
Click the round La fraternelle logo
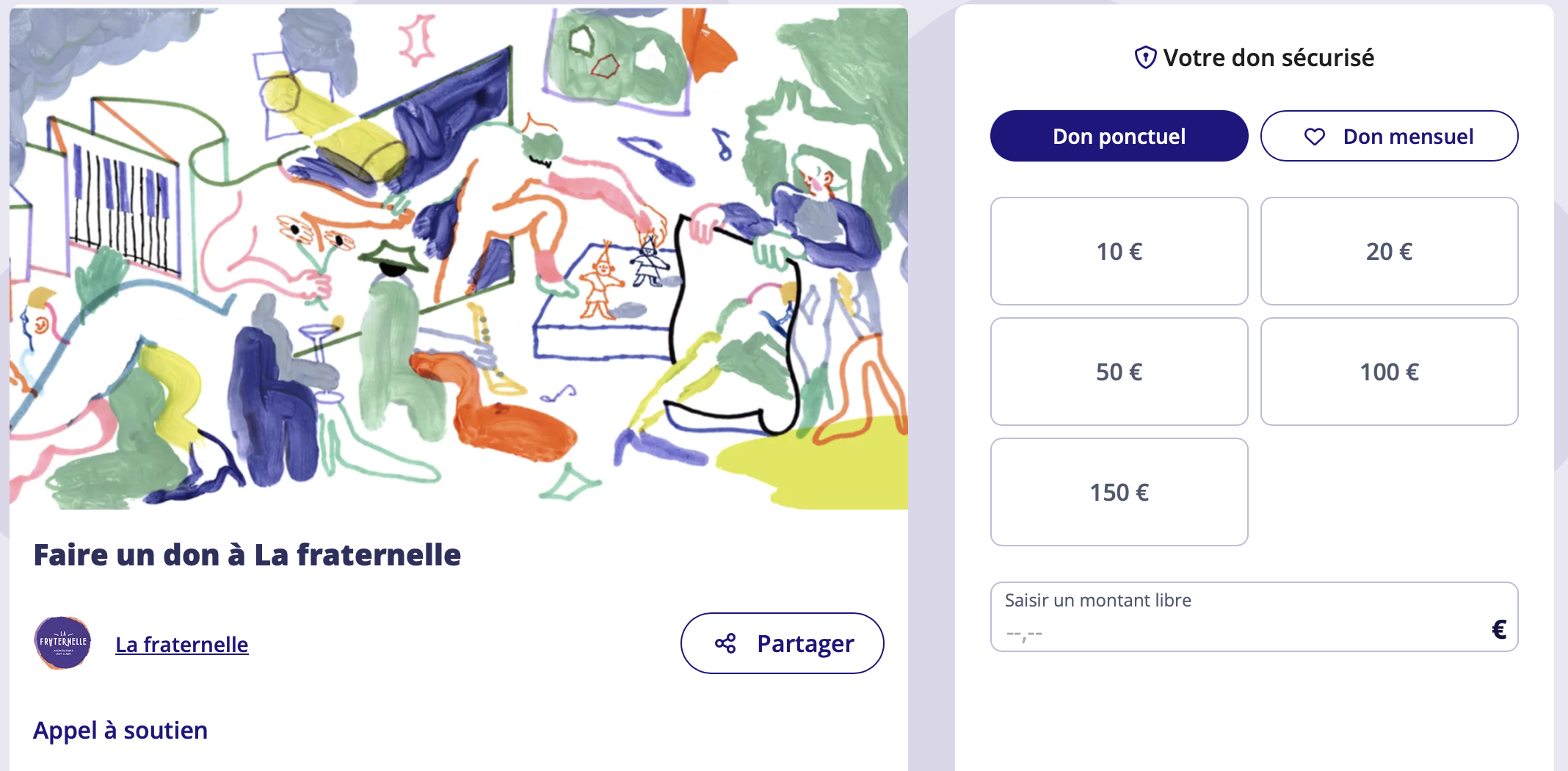63,643
